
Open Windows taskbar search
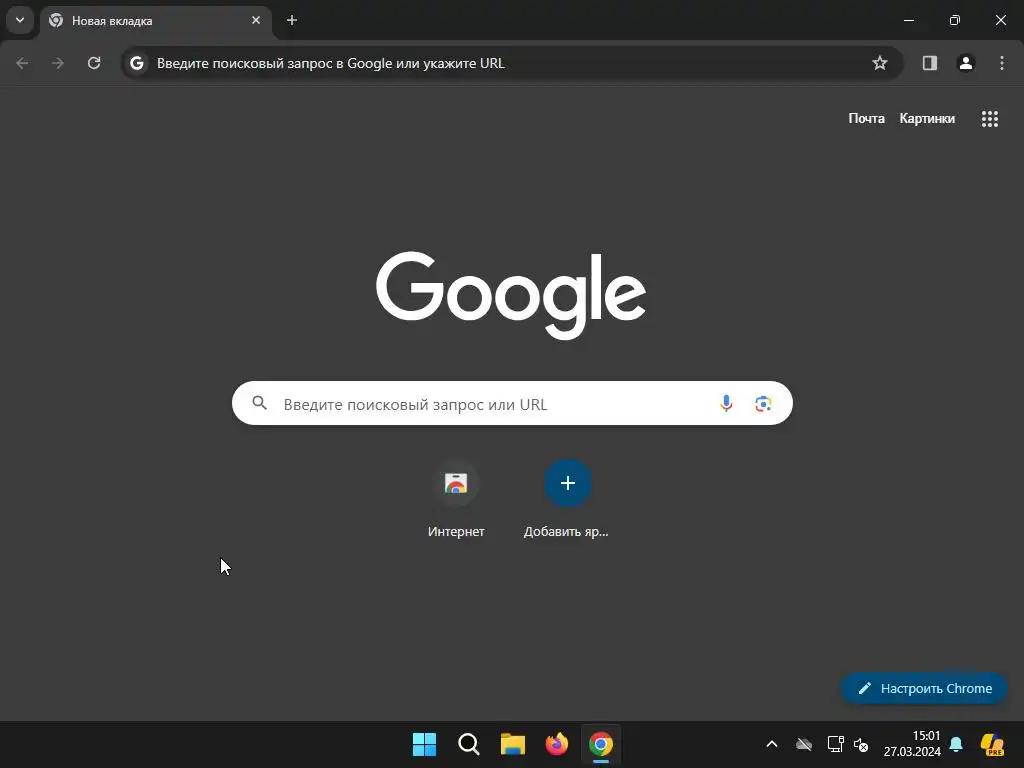coord(469,744)
